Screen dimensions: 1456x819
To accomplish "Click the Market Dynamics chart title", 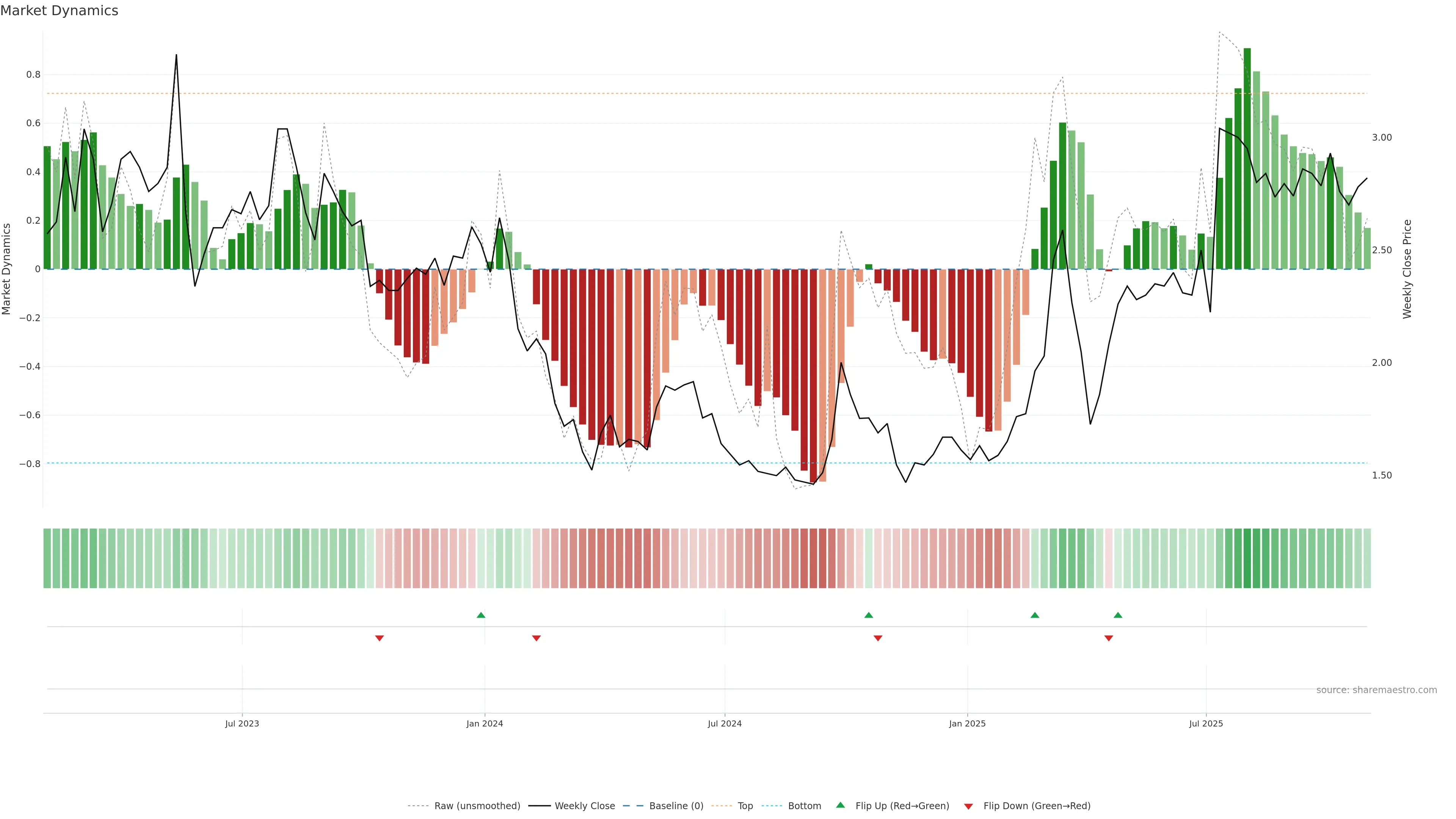I will [60, 11].
